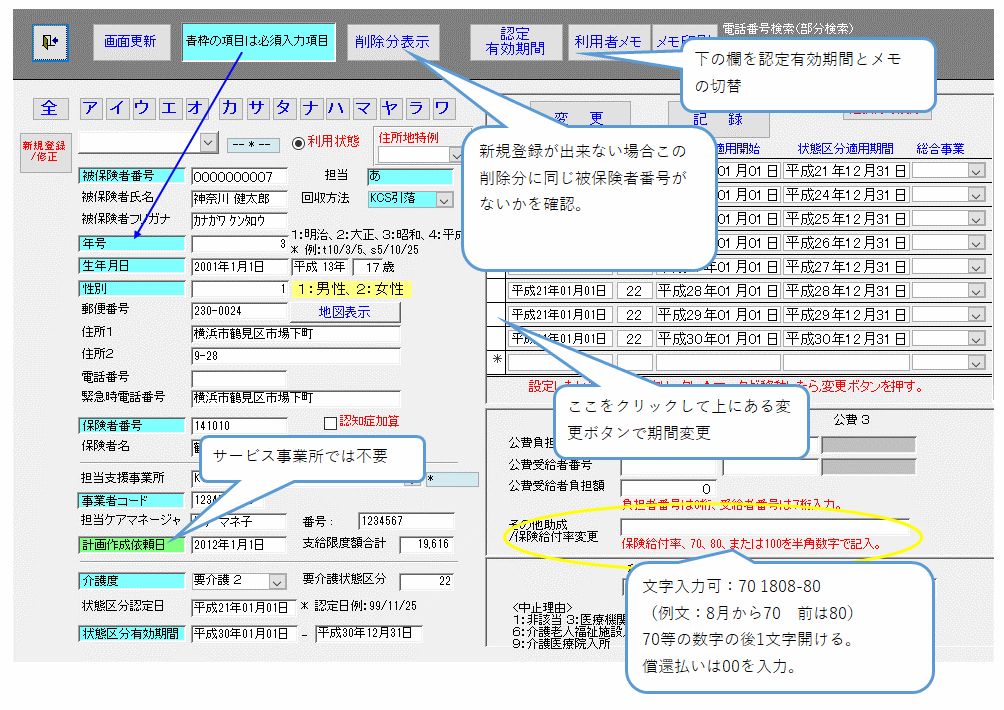Select the ハ kana index button
Screen dimensions: 1004x710
click(x=336, y=109)
